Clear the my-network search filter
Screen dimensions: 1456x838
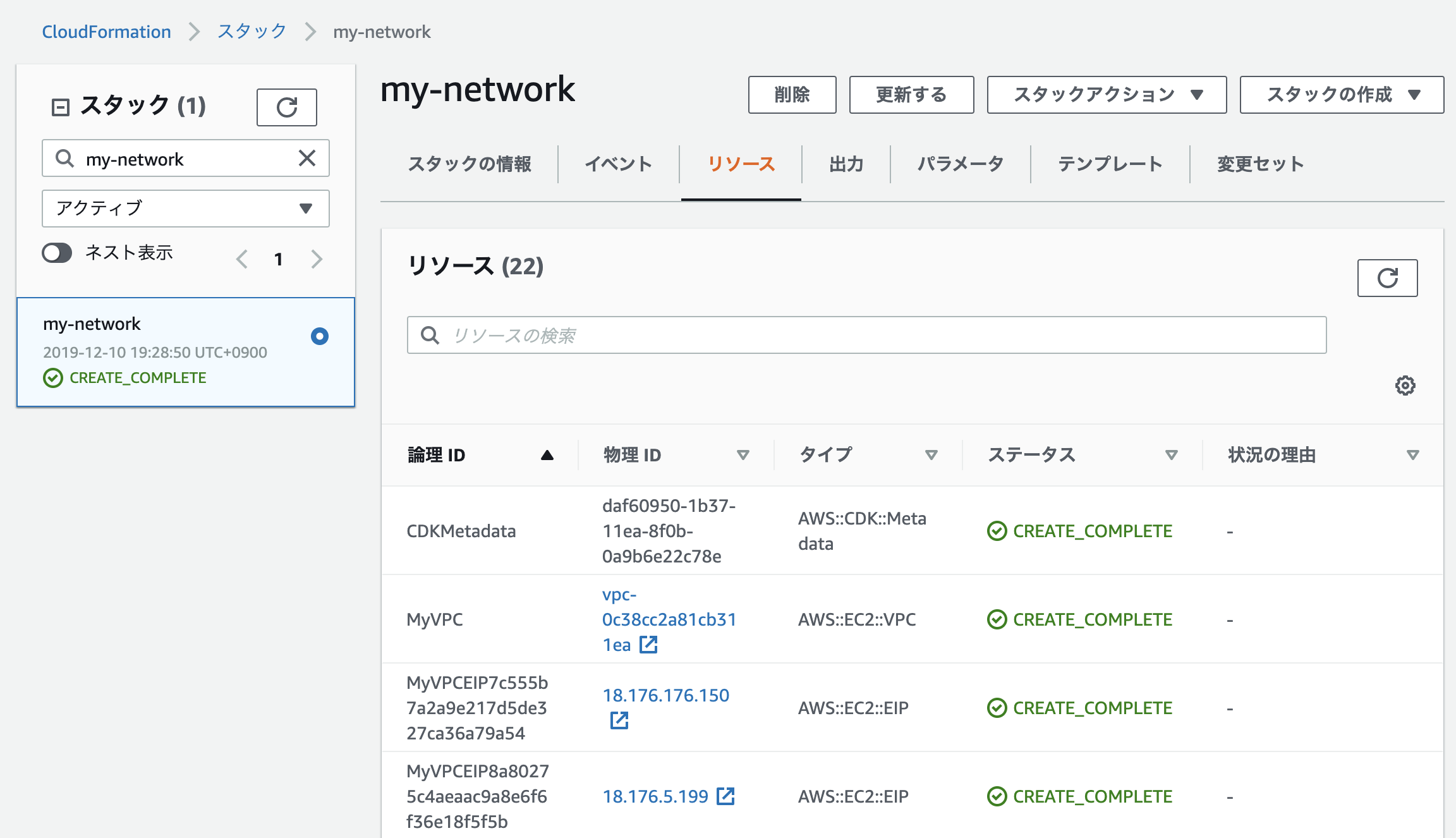(307, 158)
